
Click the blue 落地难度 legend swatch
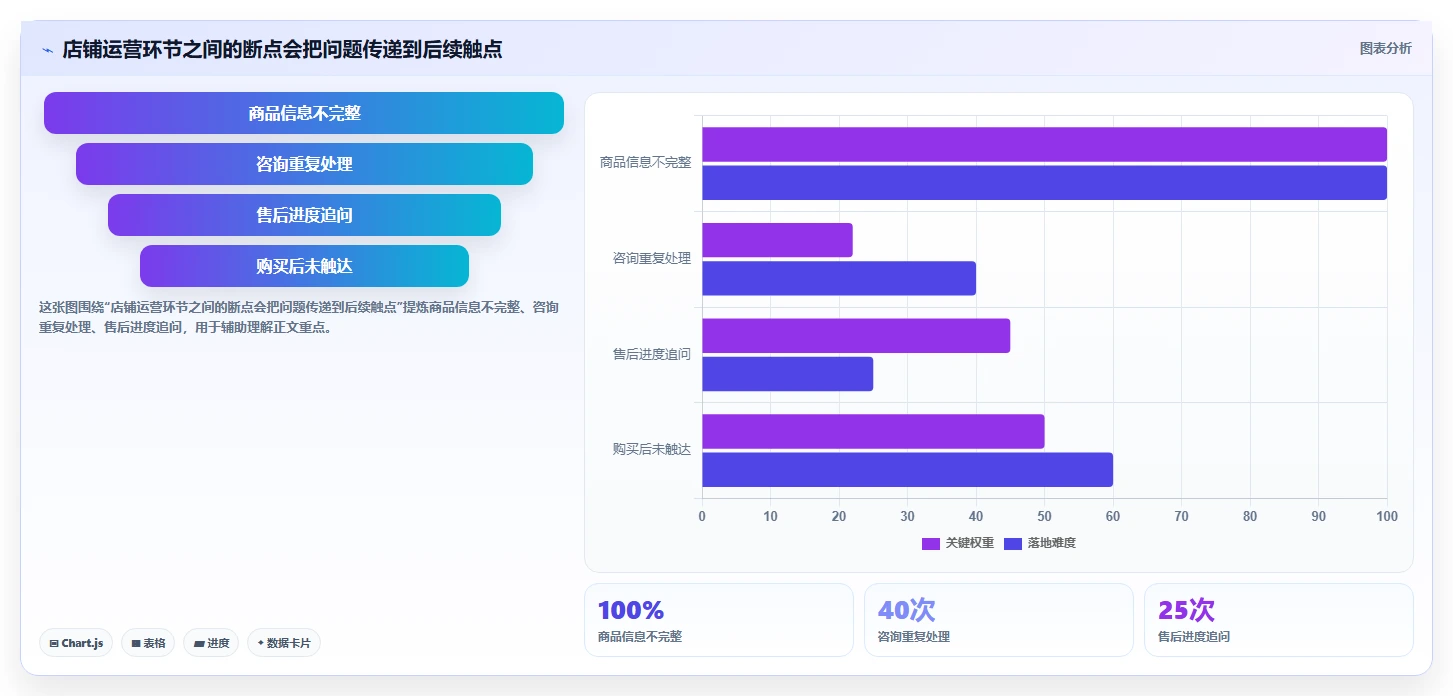[1013, 543]
